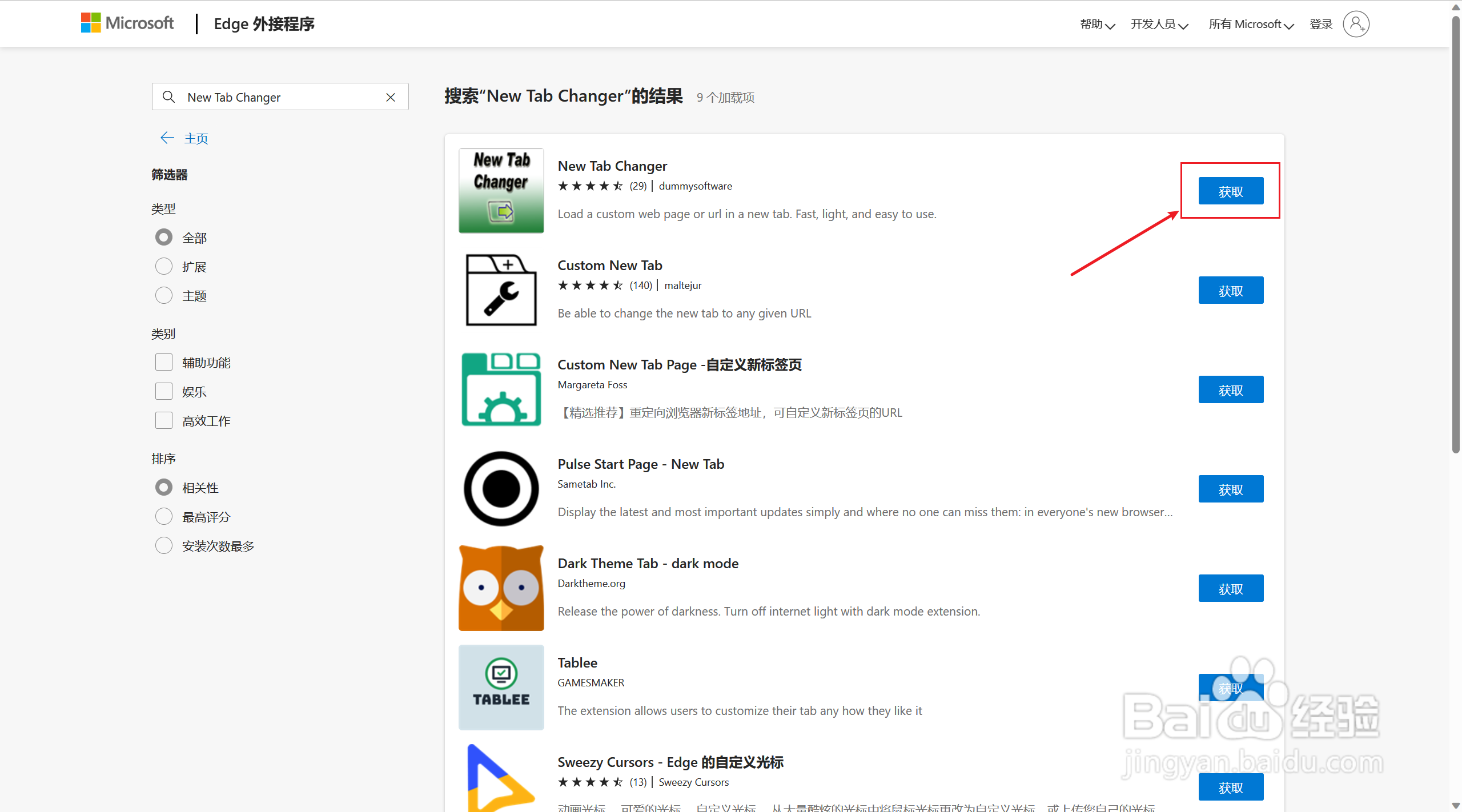Click the maltejur publisher name

click(x=682, y=285)
